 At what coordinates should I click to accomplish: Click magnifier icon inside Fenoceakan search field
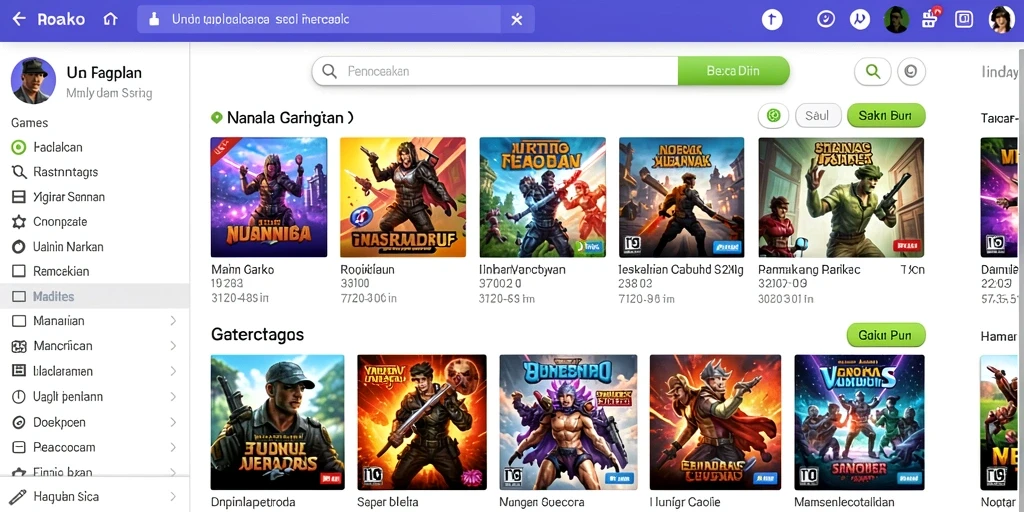[x=330, y=71]
